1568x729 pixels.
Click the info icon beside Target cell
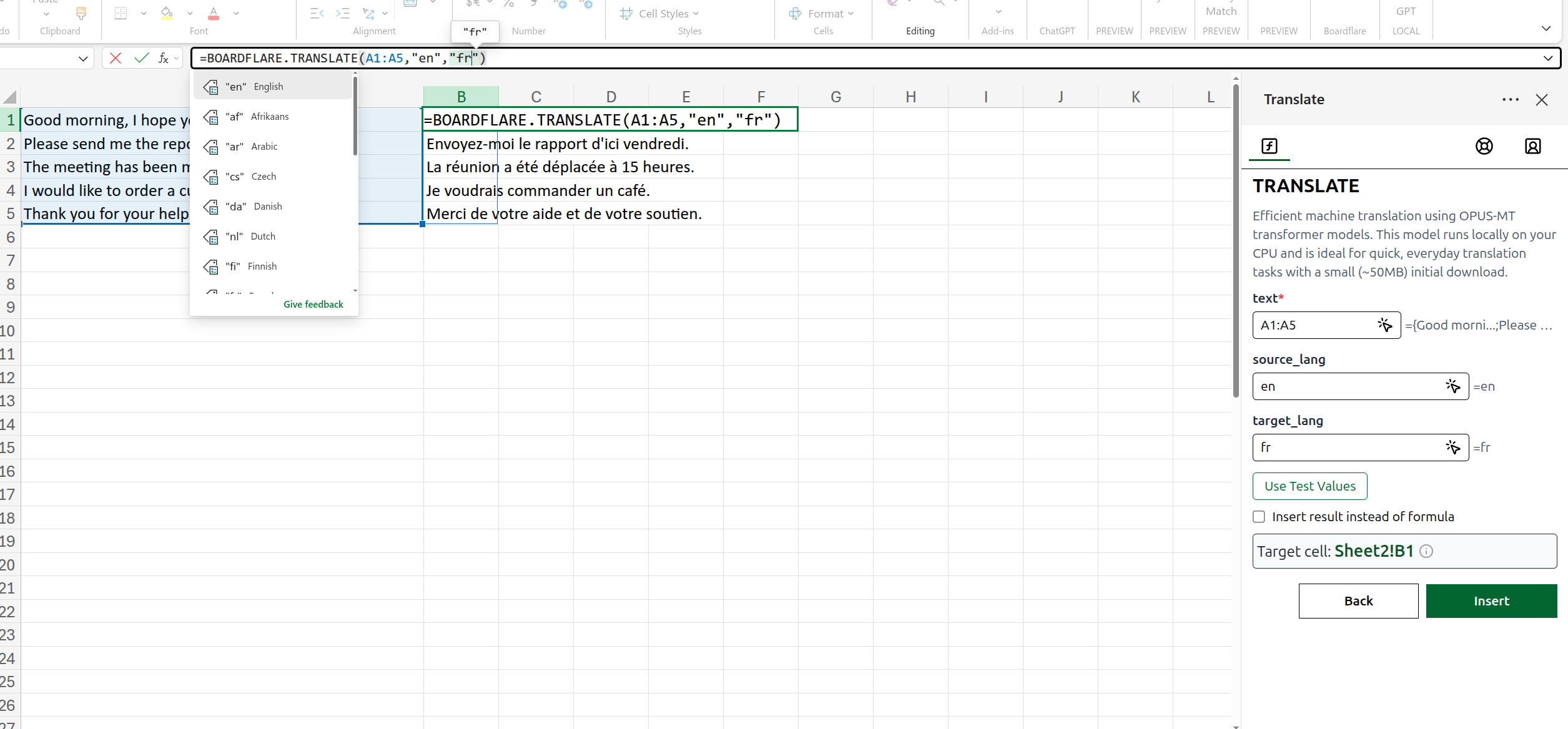pos(1426,551)
